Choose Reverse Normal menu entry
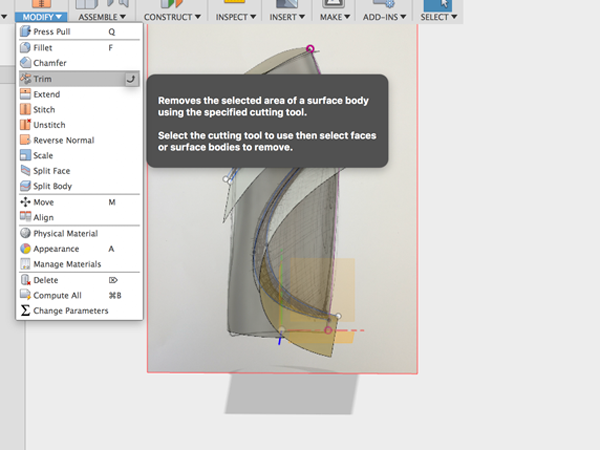600x450 pixels. (79, 140)
